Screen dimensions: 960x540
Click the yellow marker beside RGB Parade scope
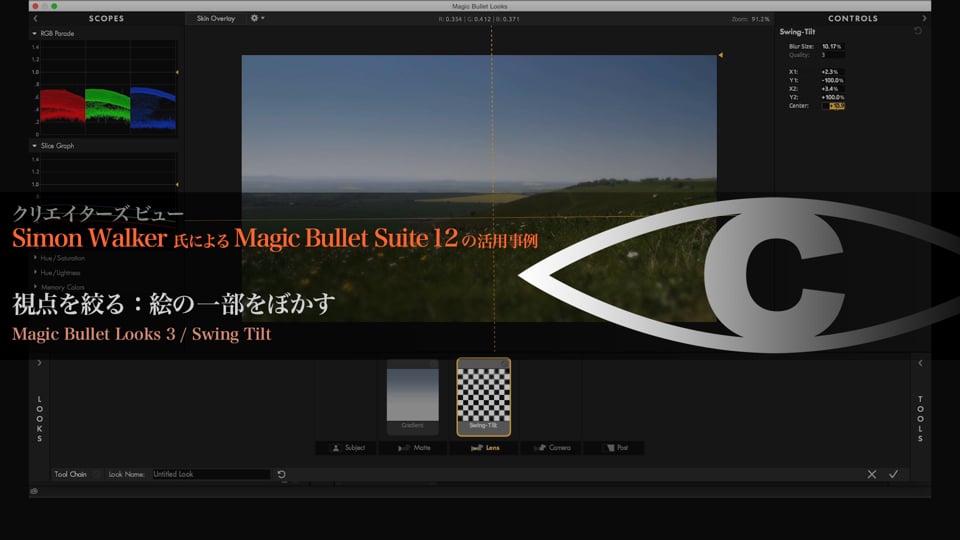click(x=178, y=72)
